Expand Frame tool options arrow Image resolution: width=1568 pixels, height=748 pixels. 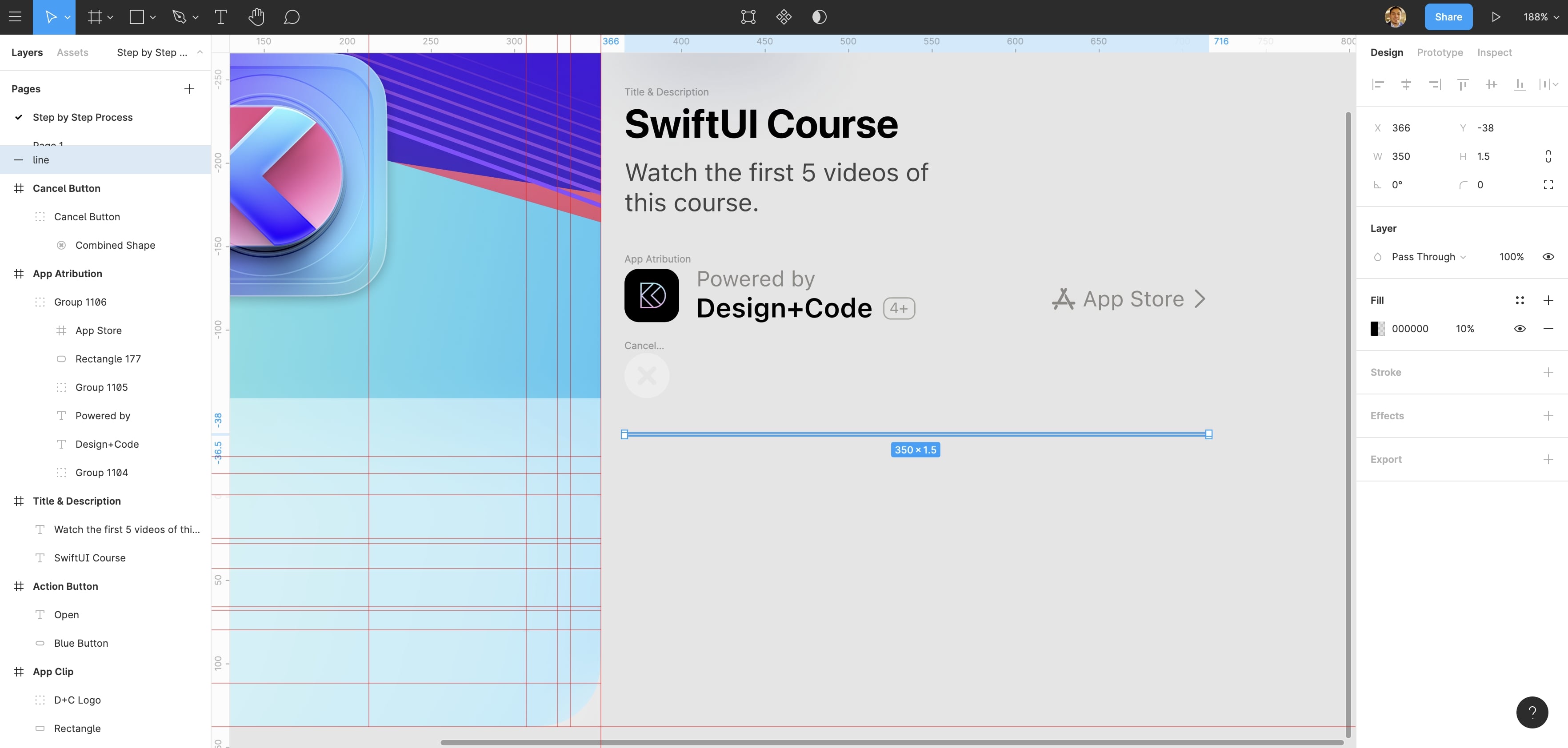click(110, 18)
